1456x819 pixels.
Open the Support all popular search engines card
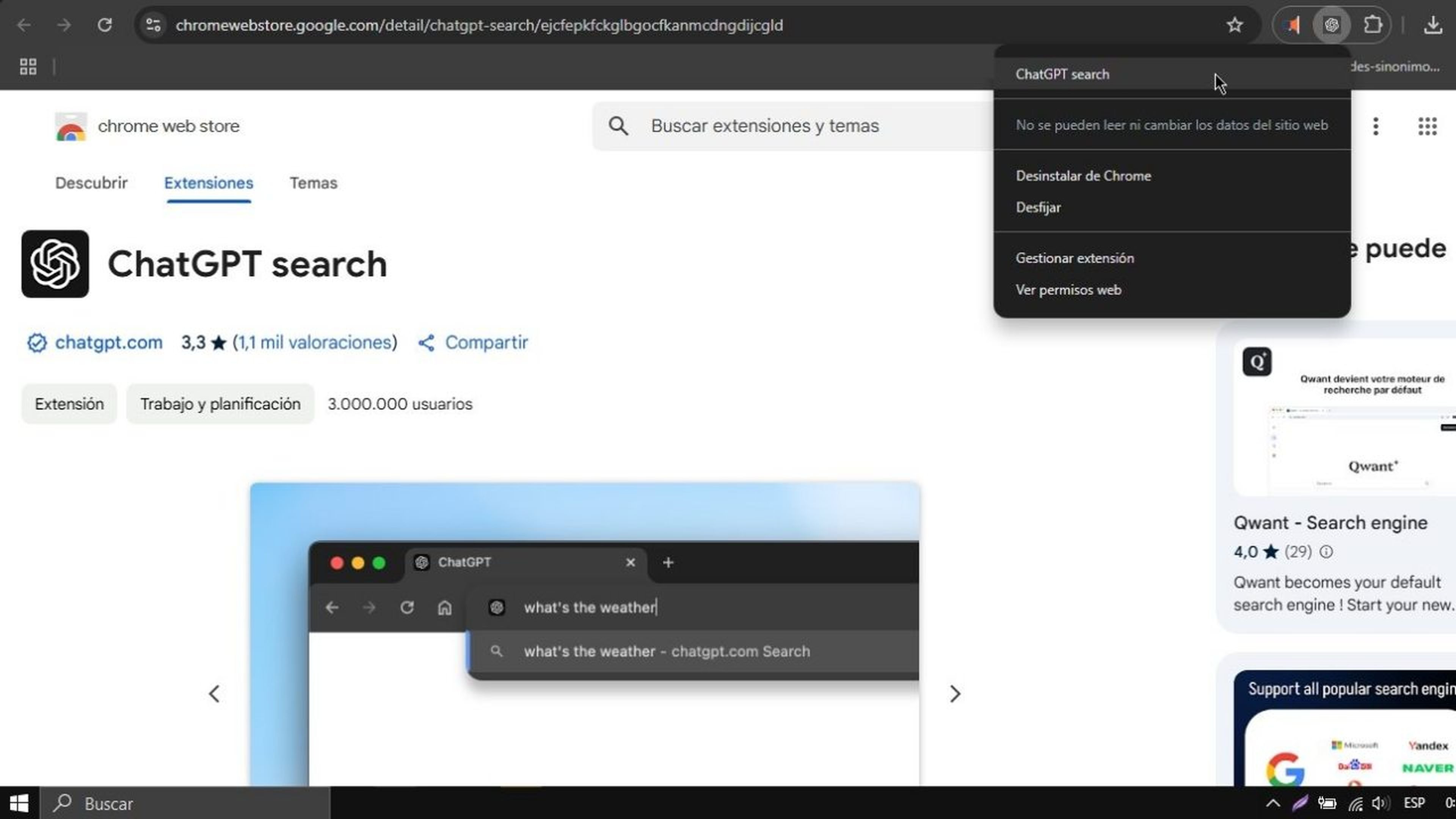tap(1344, 728)
